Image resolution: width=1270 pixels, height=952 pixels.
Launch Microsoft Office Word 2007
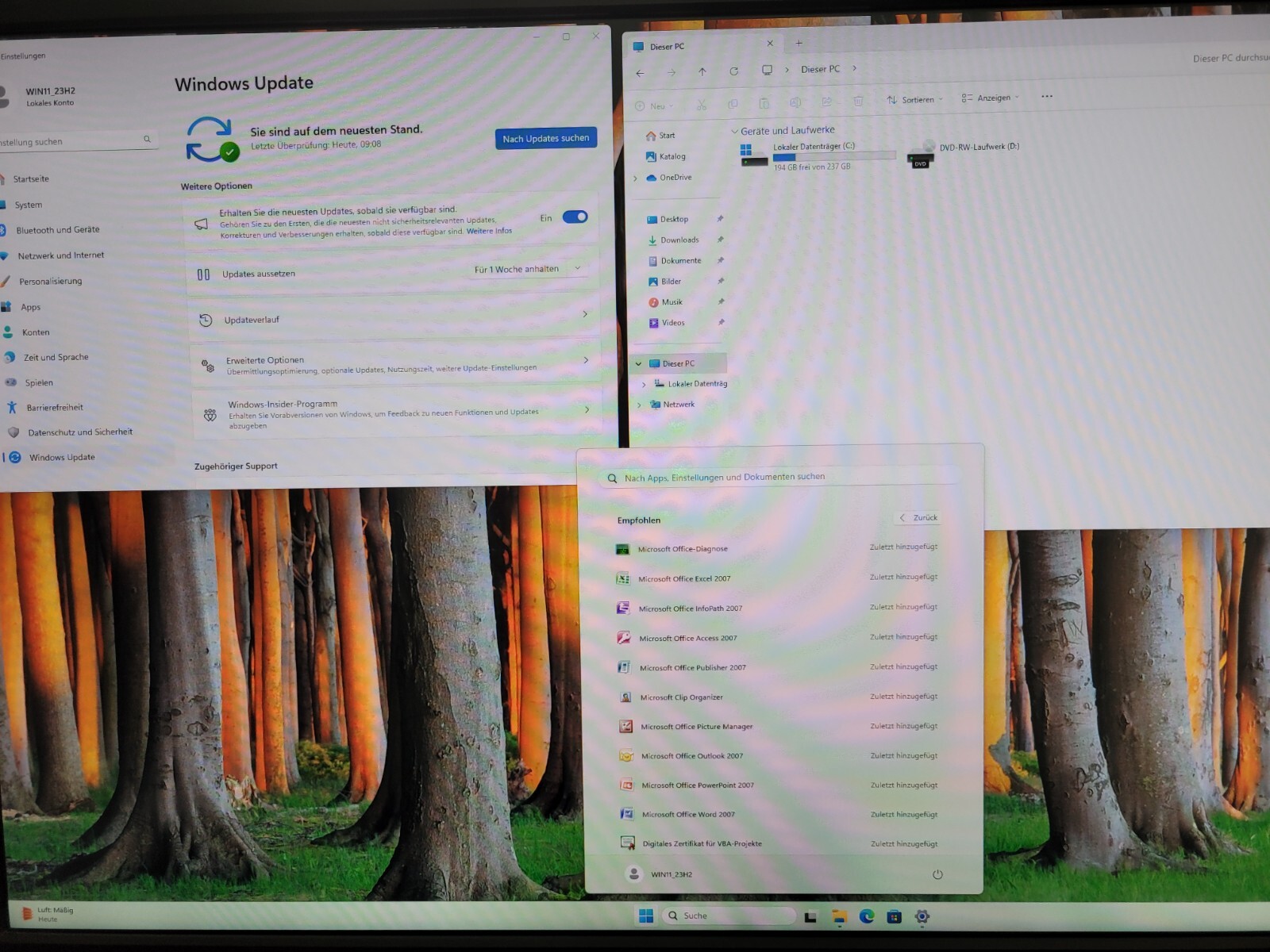click(780, 814)
